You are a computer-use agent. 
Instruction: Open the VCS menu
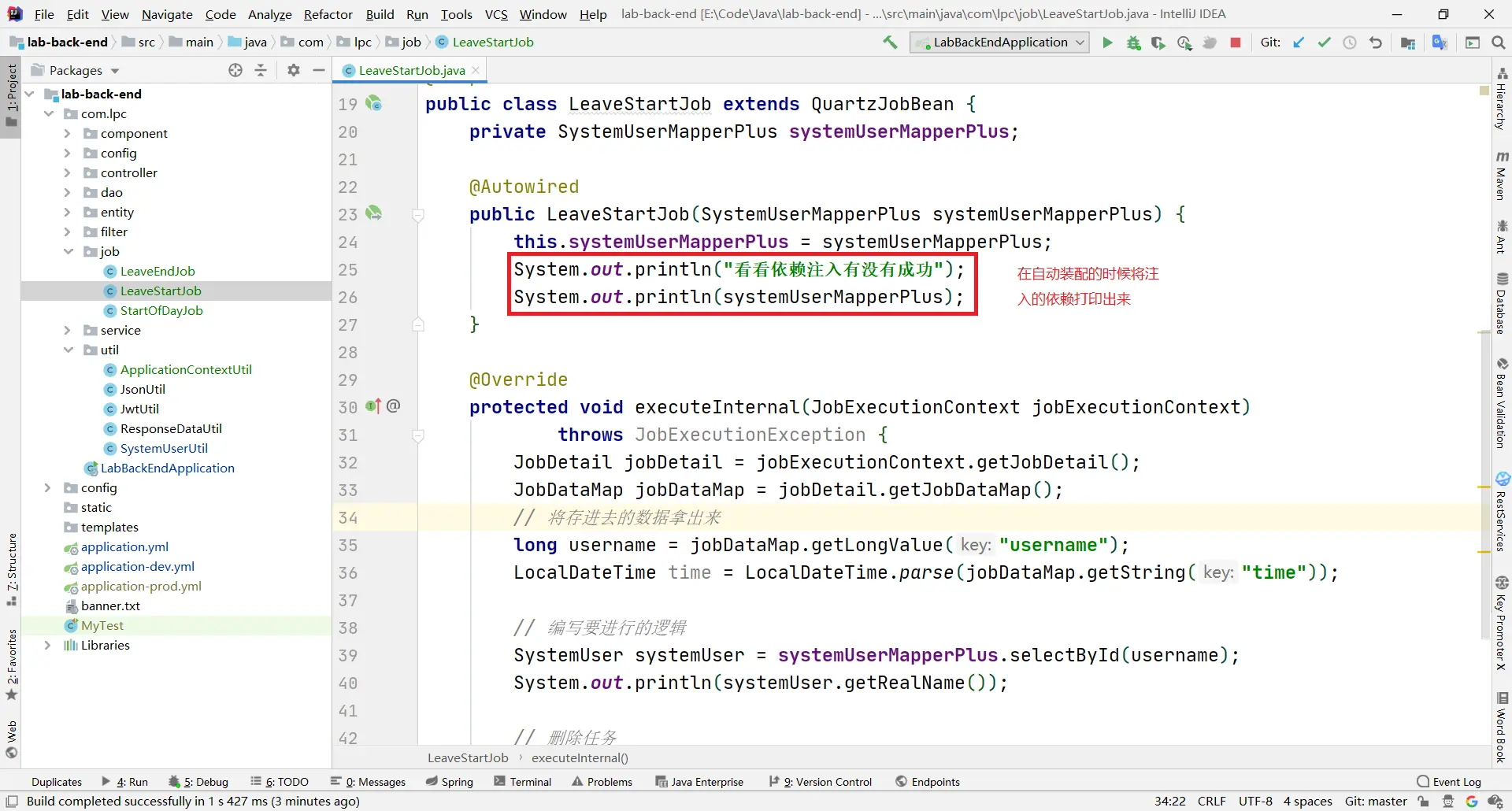[x=496, y=14]
